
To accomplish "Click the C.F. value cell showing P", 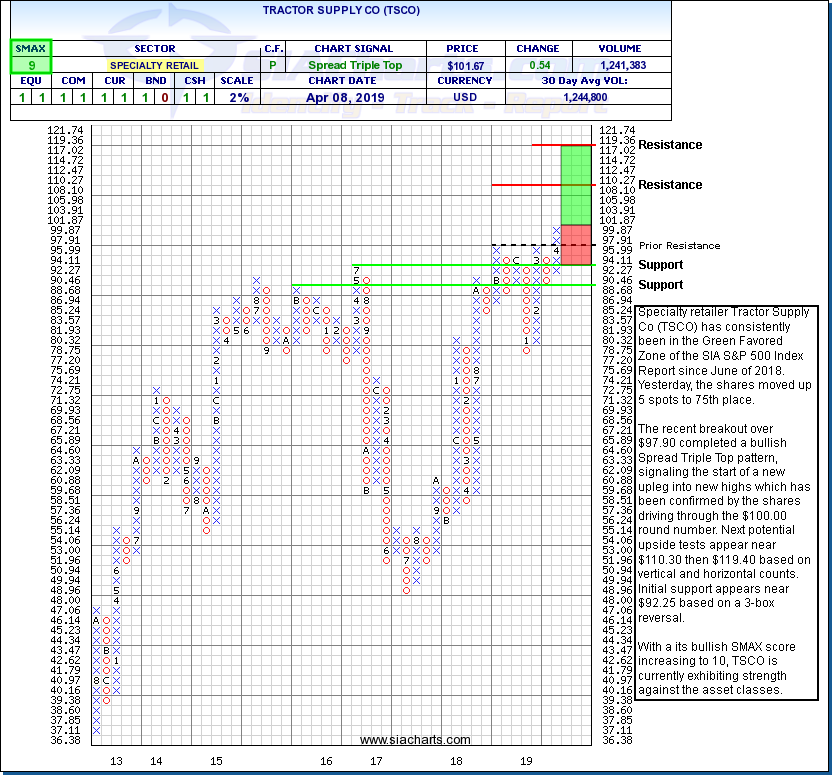I will (273, 65).
